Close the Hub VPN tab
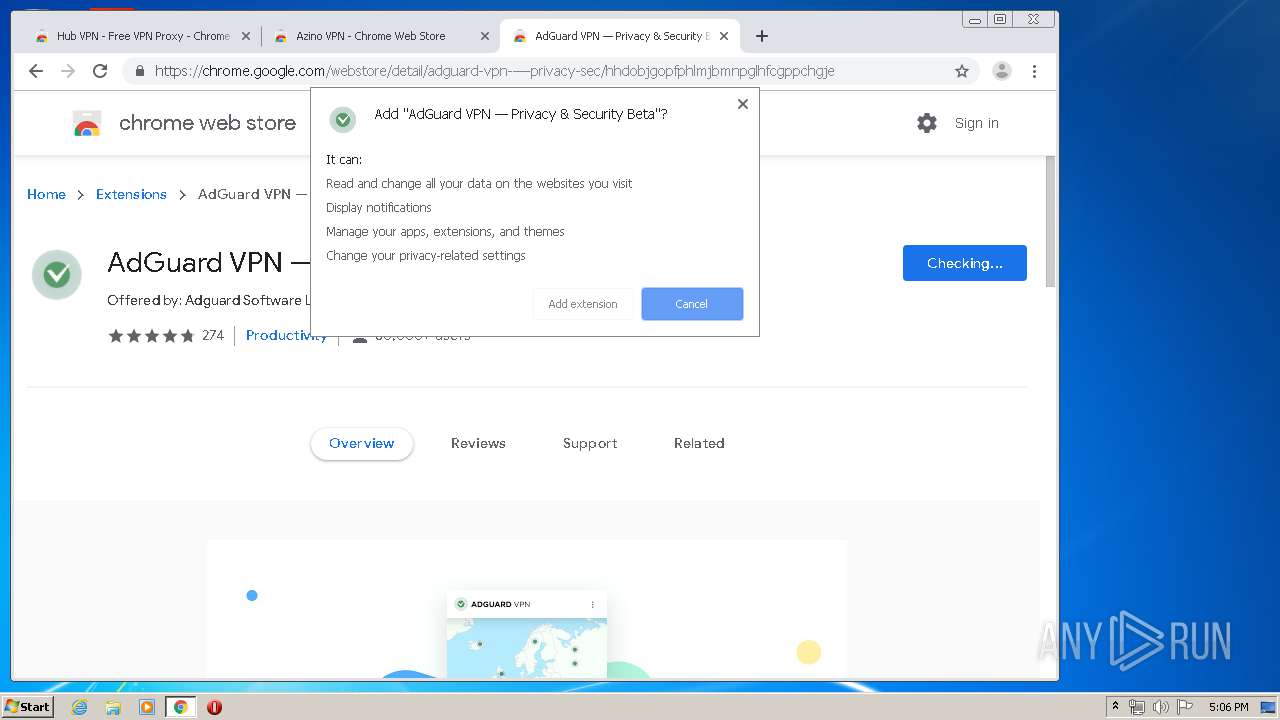Image resolution: width=1280 pixels, height=720 pixels. tap(246, 36)
